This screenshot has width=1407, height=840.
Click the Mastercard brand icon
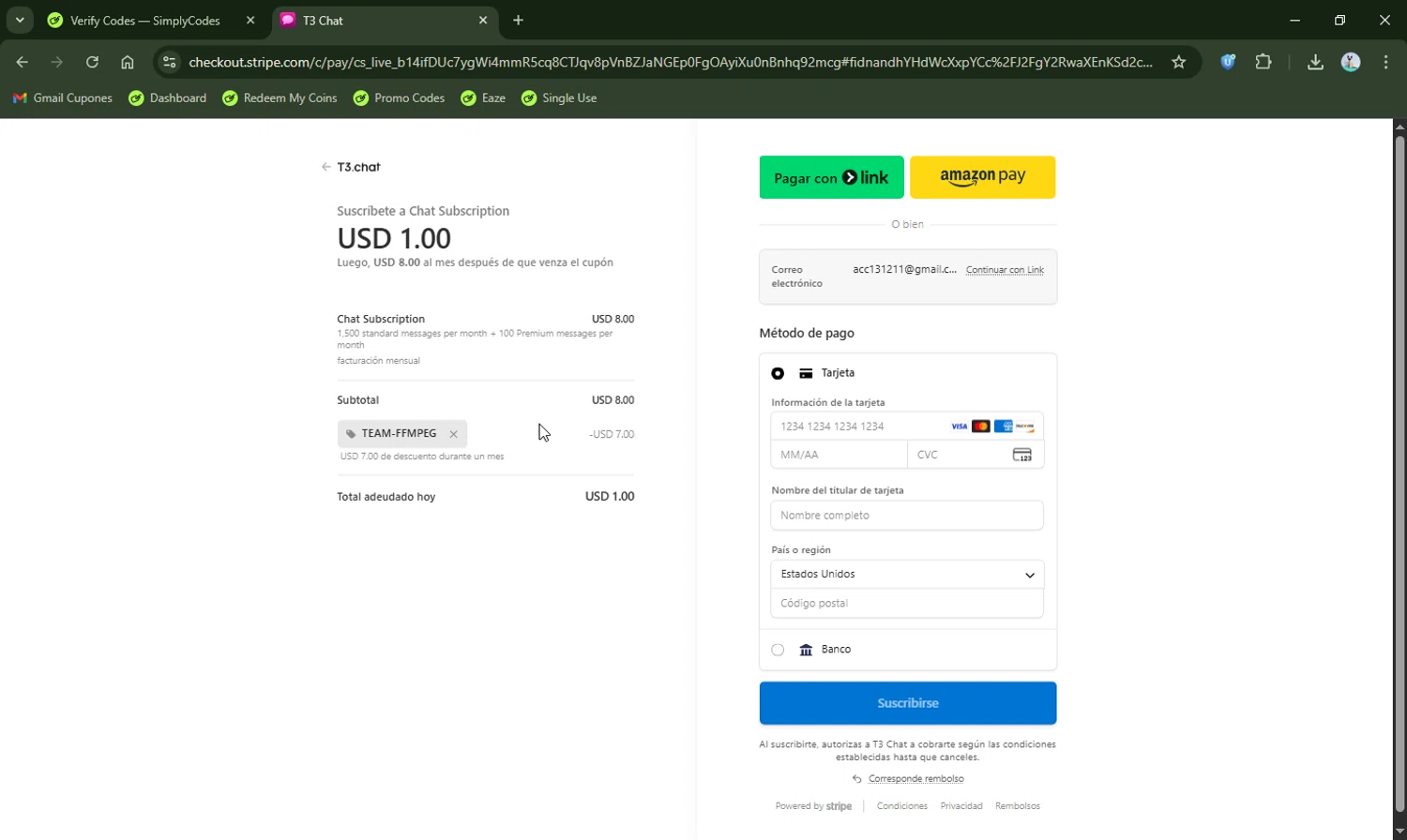pyautogui.click(x=981, y=426)
